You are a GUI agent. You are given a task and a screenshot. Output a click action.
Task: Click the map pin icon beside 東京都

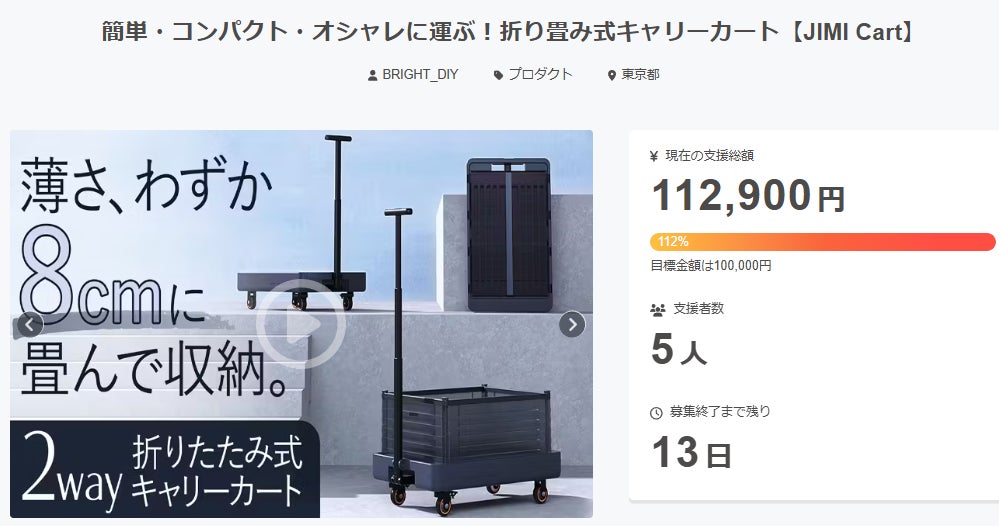(612, 75)
